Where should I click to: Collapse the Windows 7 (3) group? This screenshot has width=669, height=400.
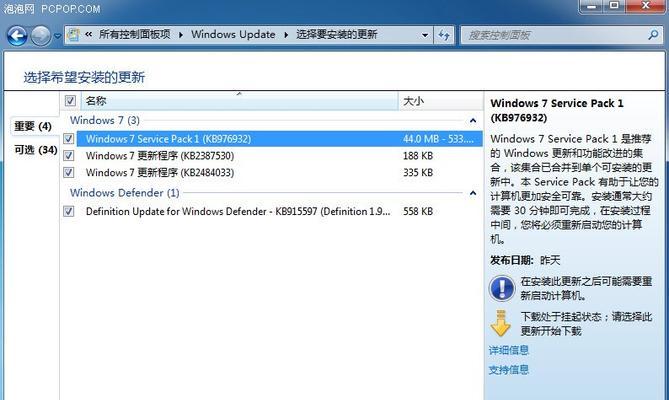[473, 121]
